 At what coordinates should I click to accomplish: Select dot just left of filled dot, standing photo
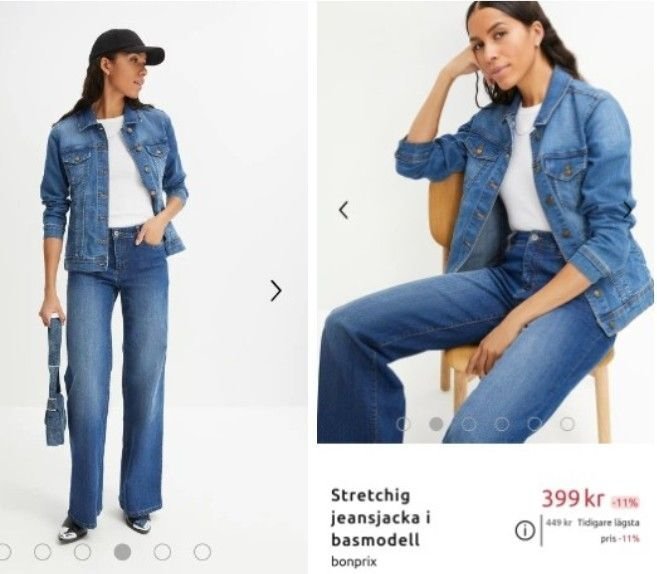tap(82, 552)
